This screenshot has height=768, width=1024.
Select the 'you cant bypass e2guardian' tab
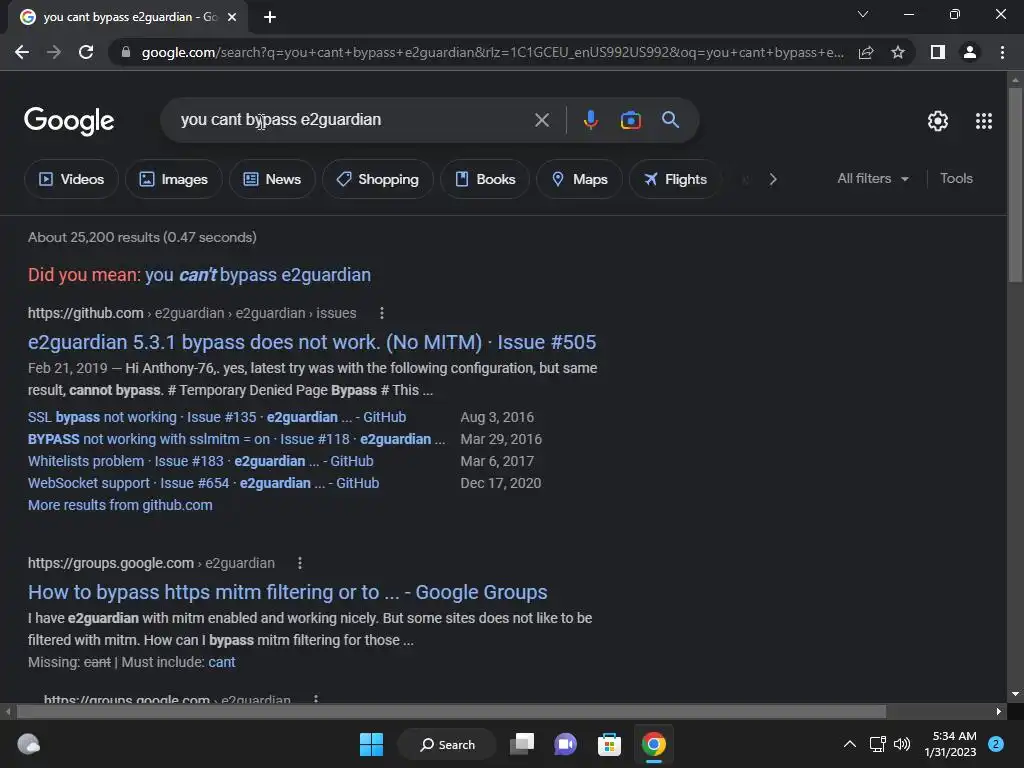pyautogui.click(x=127, y=17)
